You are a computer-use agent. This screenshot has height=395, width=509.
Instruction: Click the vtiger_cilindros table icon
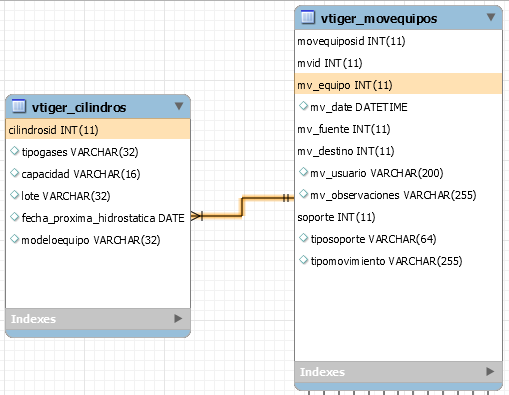[x=18, y=106]
